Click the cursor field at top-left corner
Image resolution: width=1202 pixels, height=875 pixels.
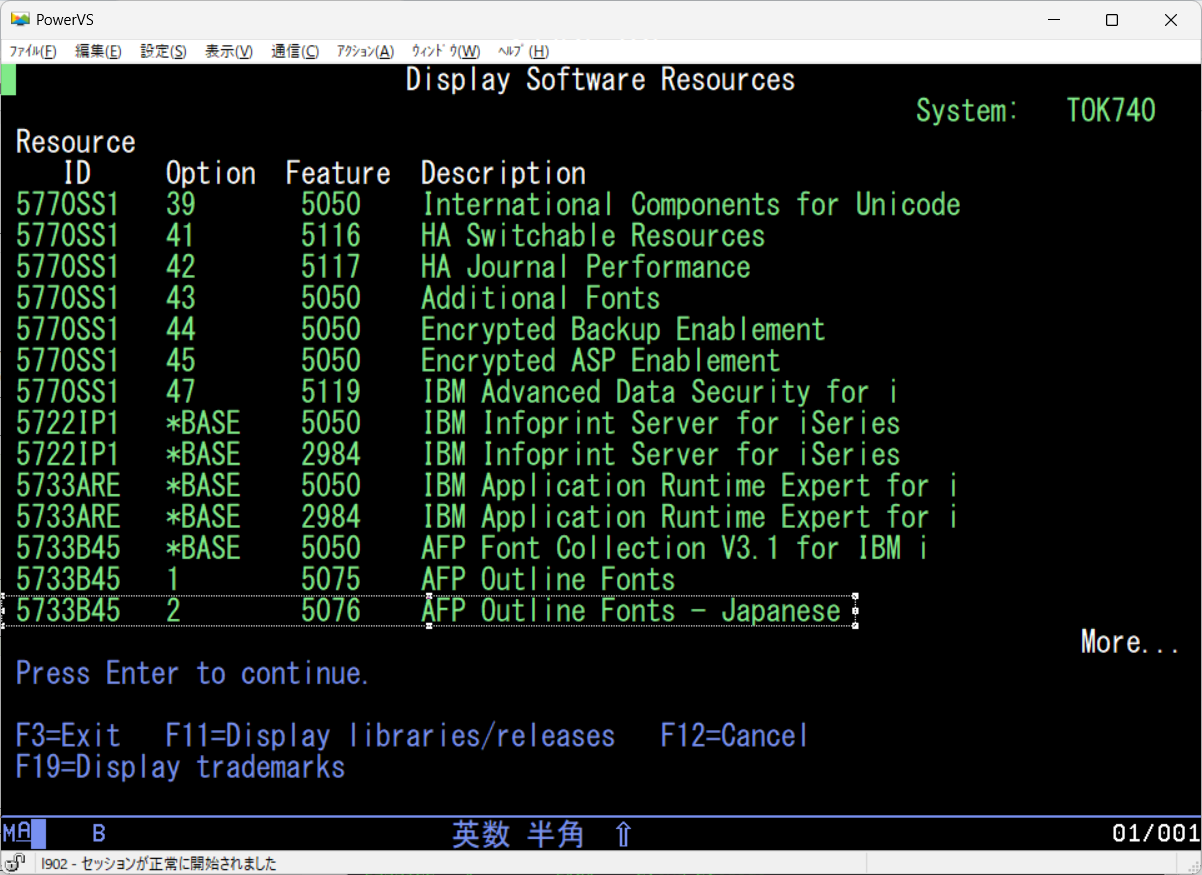click(8, 80)
